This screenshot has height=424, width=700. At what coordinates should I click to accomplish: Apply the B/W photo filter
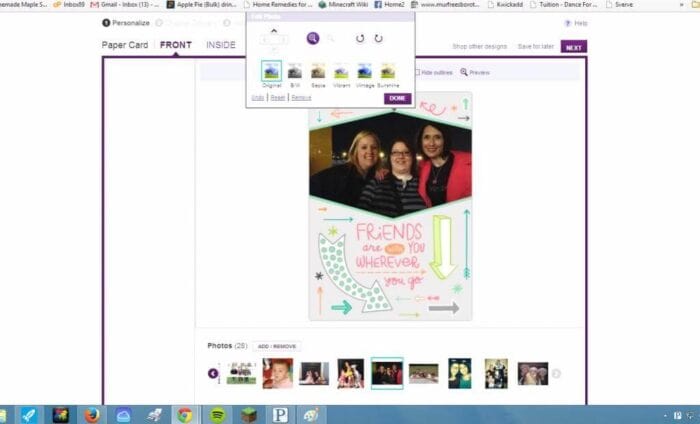[x=295, y=71]
